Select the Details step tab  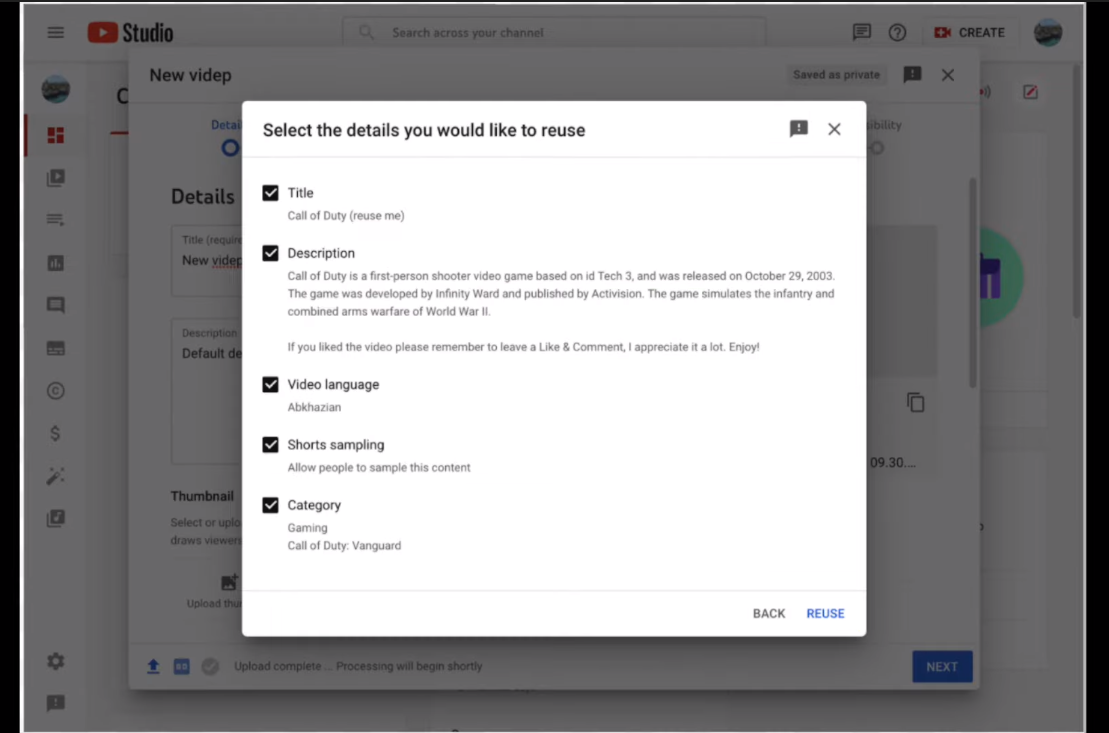pyautogui.click(x=226, y=137)
